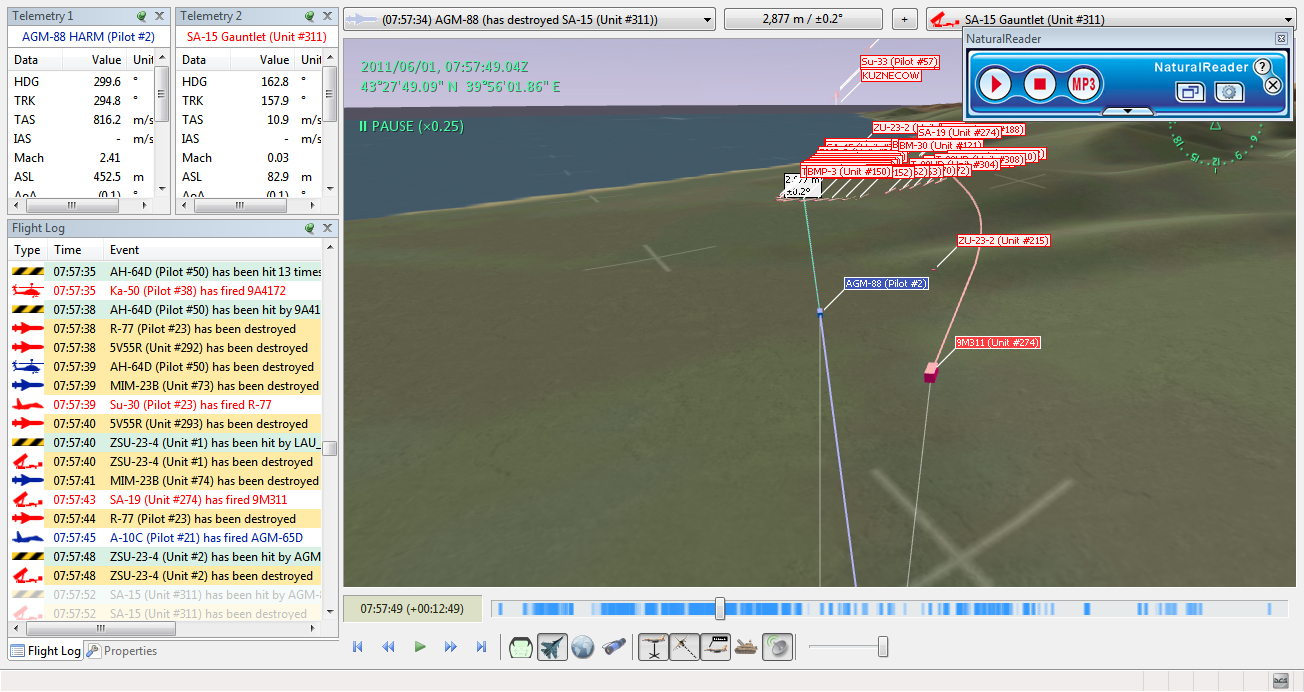The image size is (1304, 692).
Task: Close the Telemetry 2 panel
Action: tap(328, 17)
